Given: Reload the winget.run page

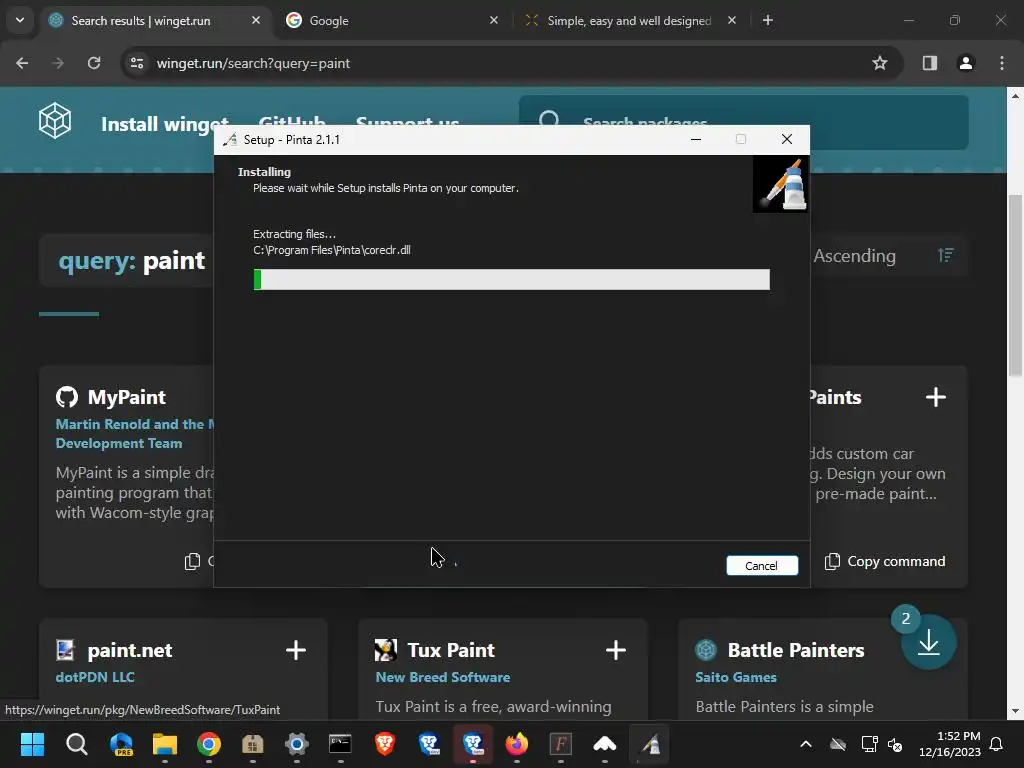Looking at the screenshot, I should click(x=94, y=63).
